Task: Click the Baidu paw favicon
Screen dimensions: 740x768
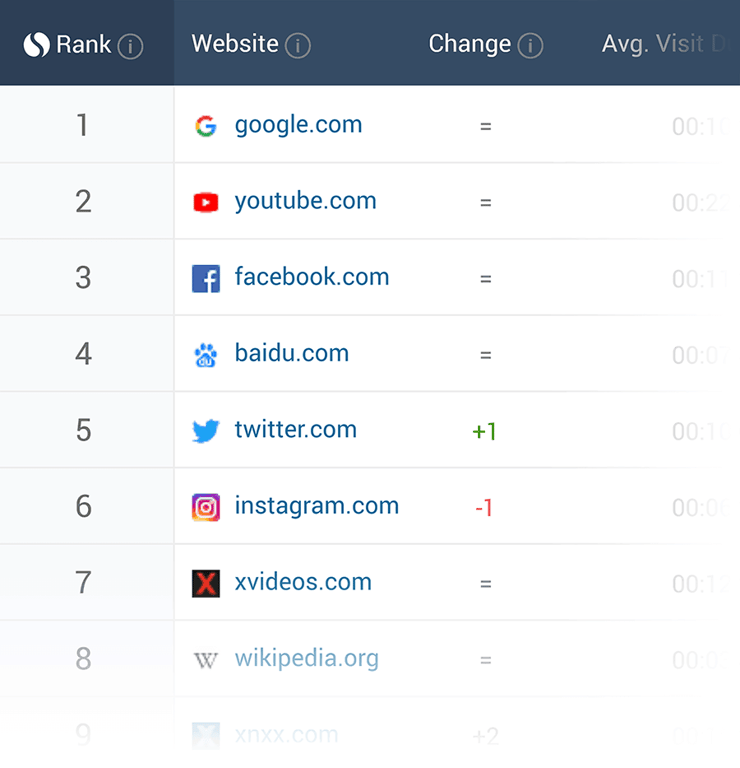Action: pyautogui.click(x=206, y=355)
